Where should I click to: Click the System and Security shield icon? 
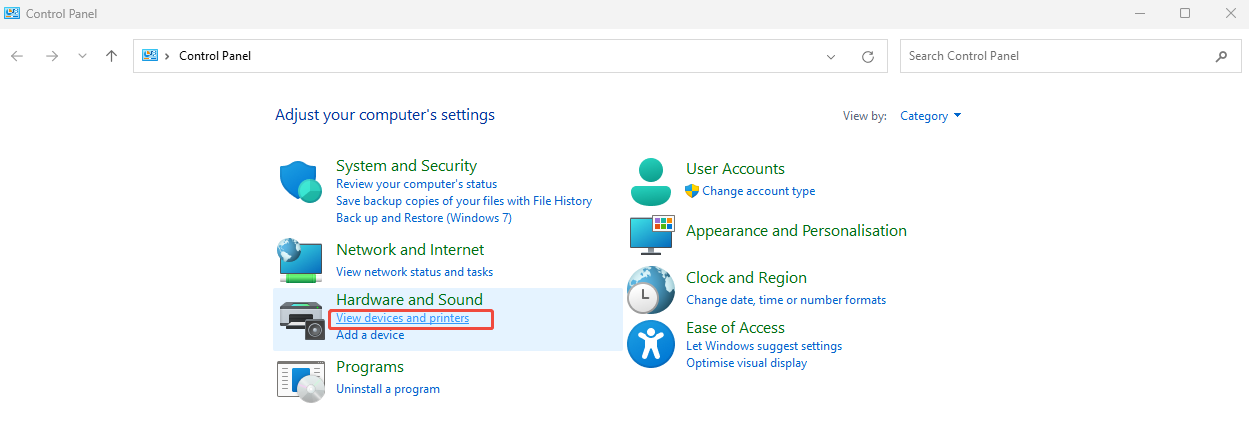click(300, 183)
